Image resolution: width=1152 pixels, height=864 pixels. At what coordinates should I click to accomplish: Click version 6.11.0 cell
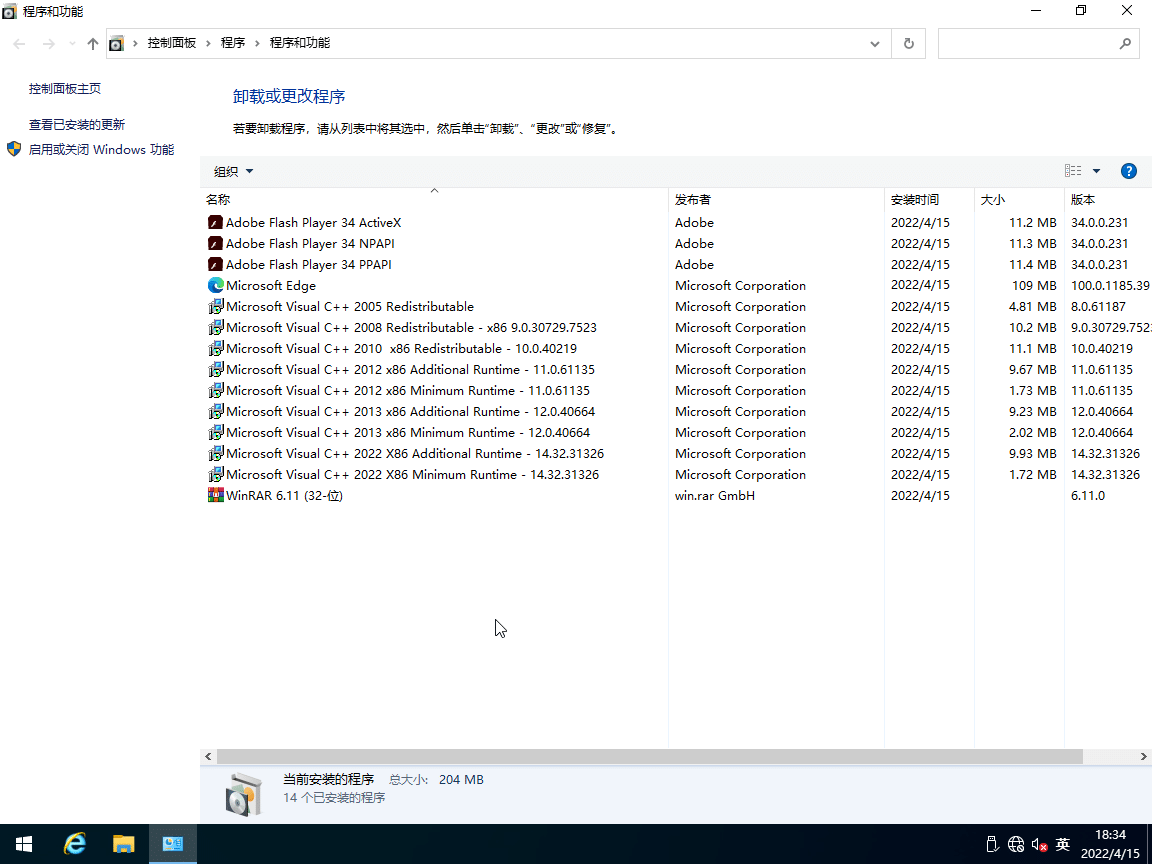[1088, 496]
